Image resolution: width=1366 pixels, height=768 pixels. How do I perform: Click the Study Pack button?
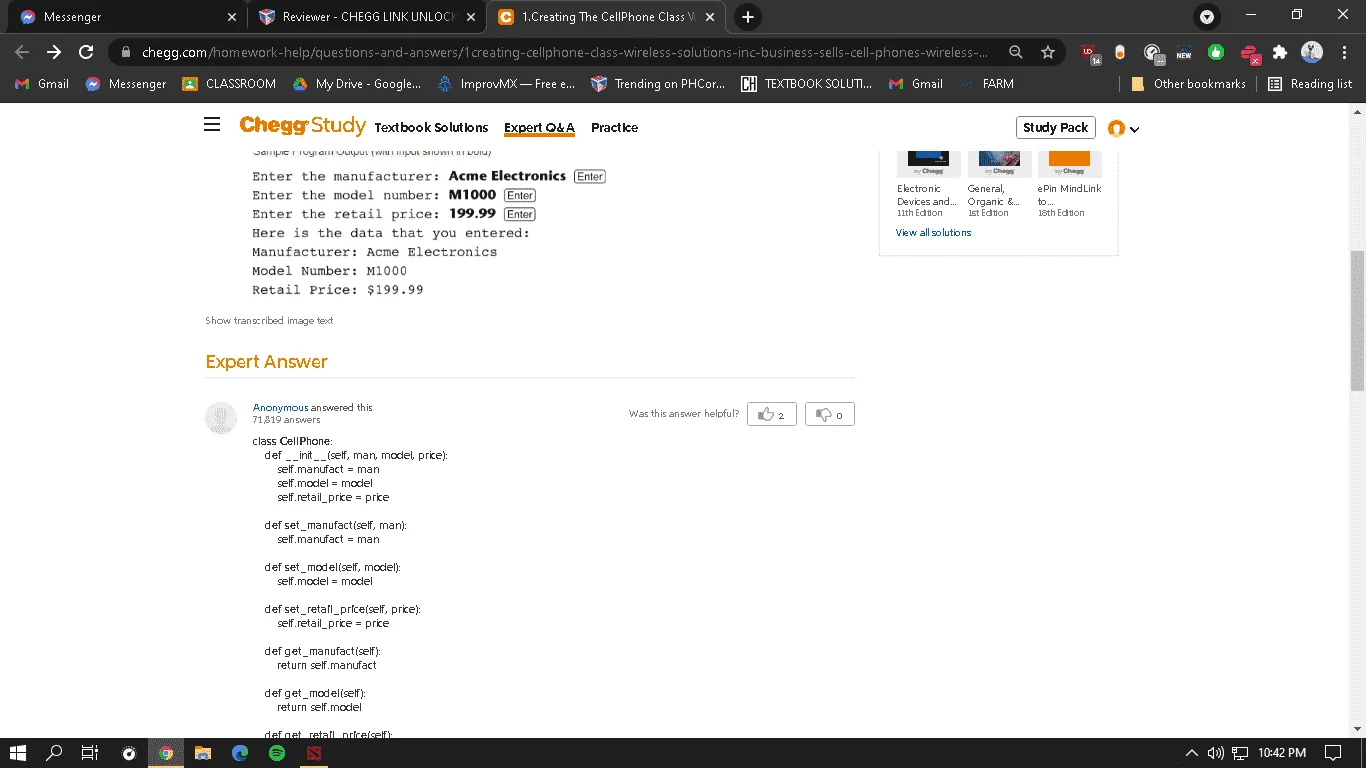[x=1055, y=128]
